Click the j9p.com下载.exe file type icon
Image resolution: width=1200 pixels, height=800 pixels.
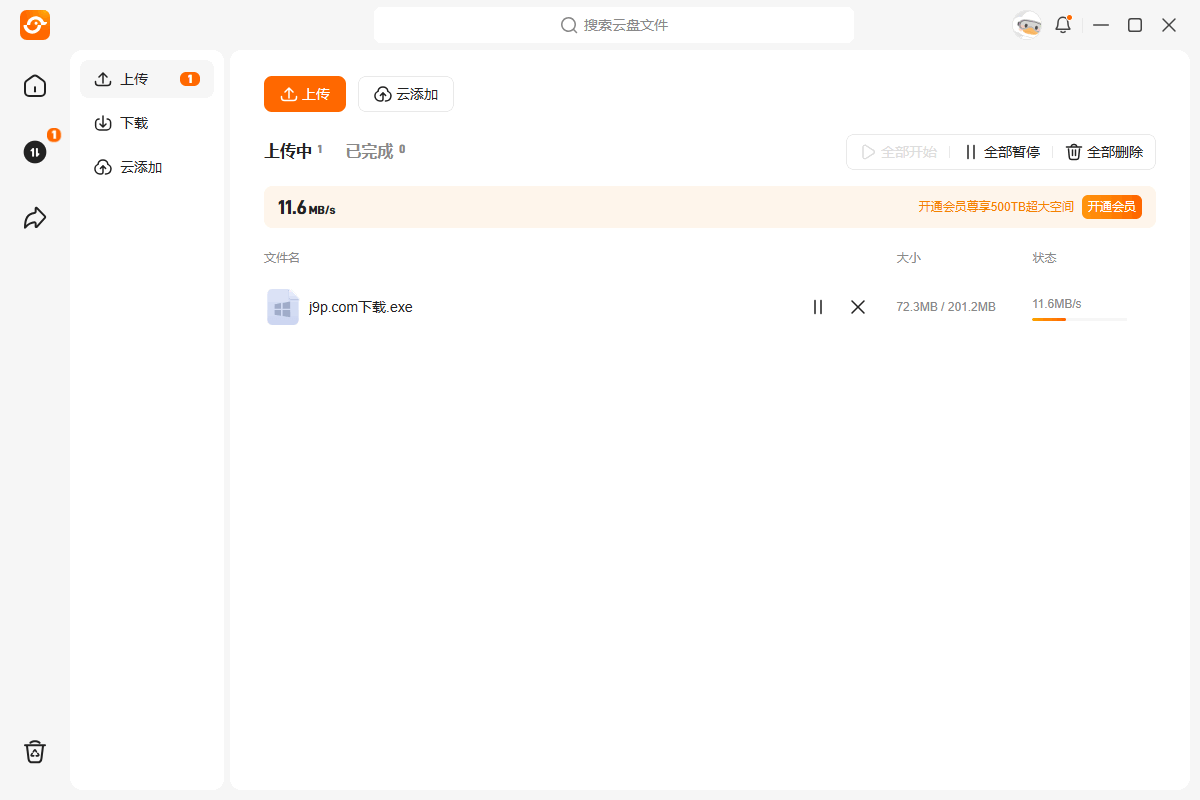283,307
